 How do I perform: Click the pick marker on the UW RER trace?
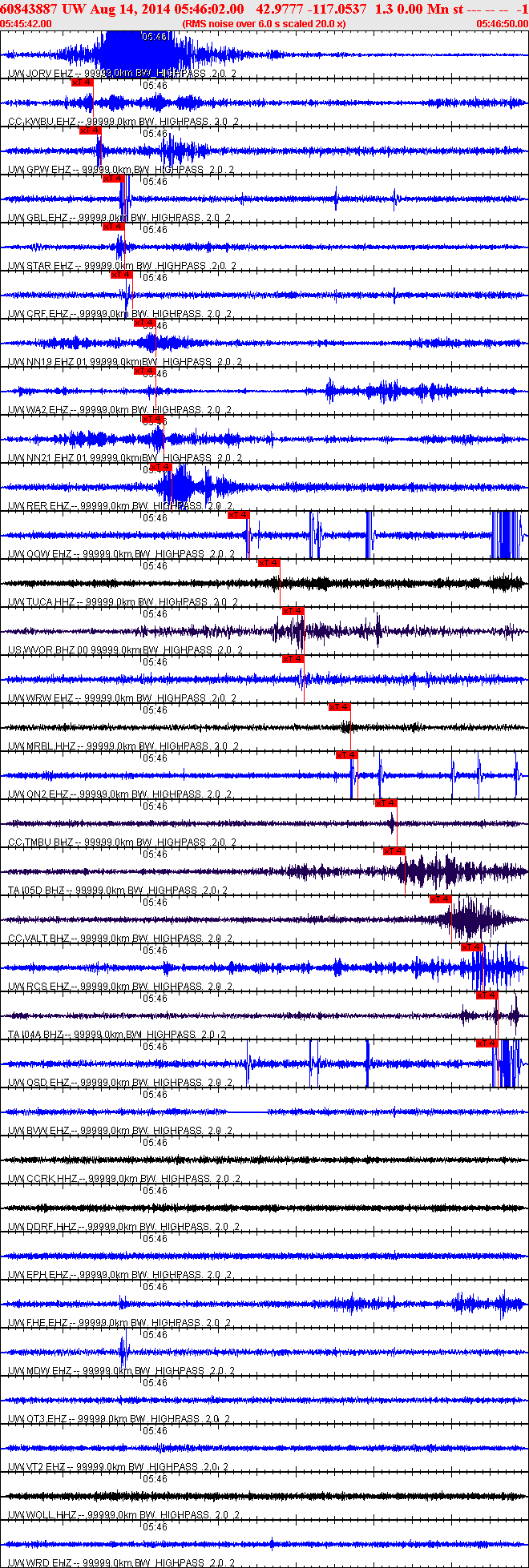click(161, 467)
